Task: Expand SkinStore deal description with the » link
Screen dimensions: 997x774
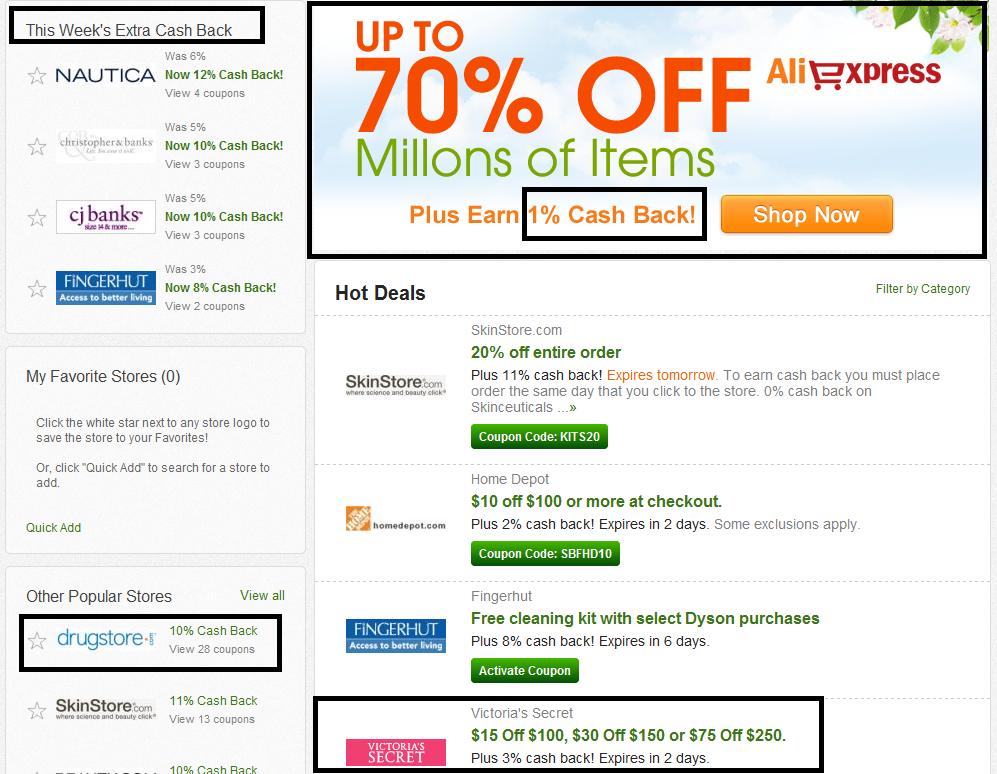Action: click(567, 408)
